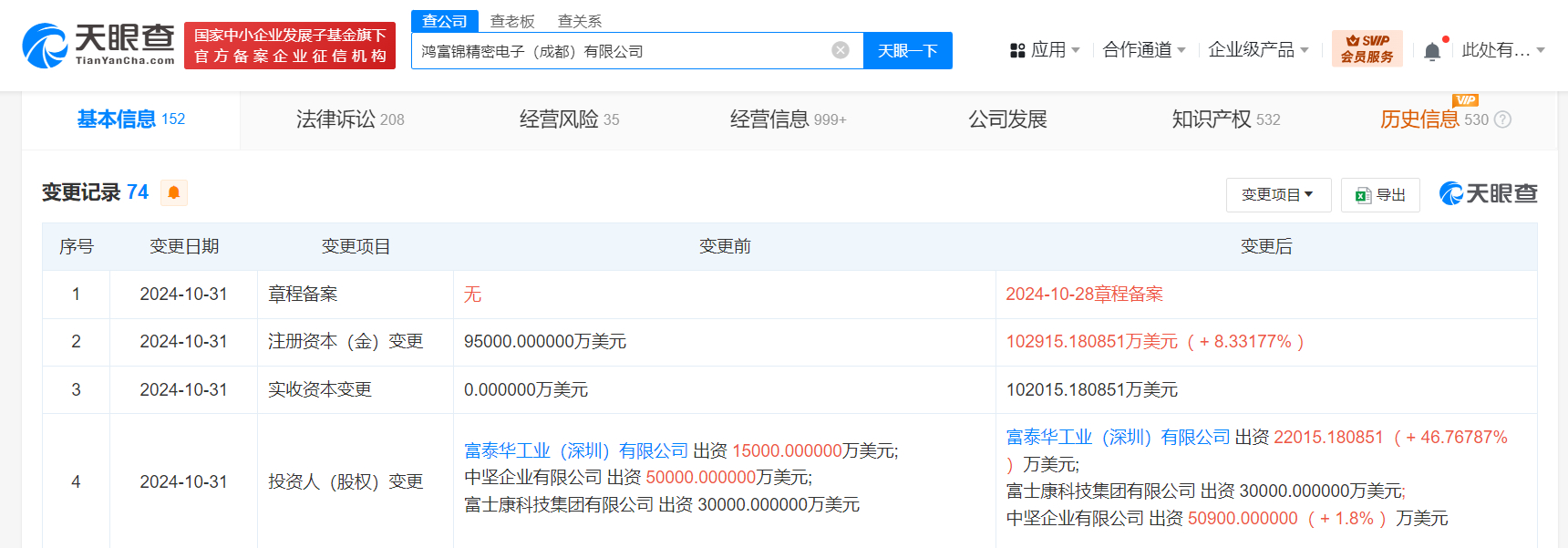
Task: Open 富泰华工业（深圳）有限公司 link in 变更前 column
Action: (575, 450)
